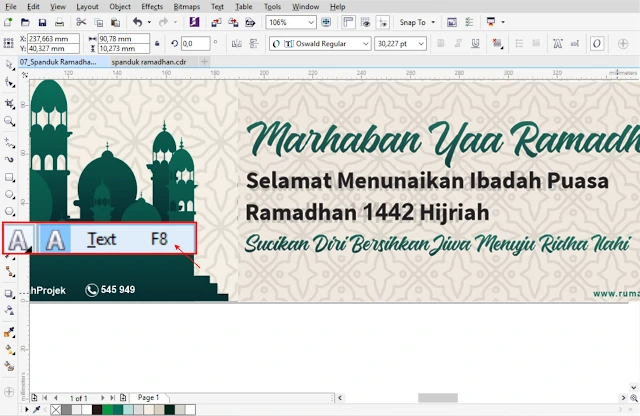Select the Text tool in toolbox
The image size is (640, 416).
click(x=18, y=239)
